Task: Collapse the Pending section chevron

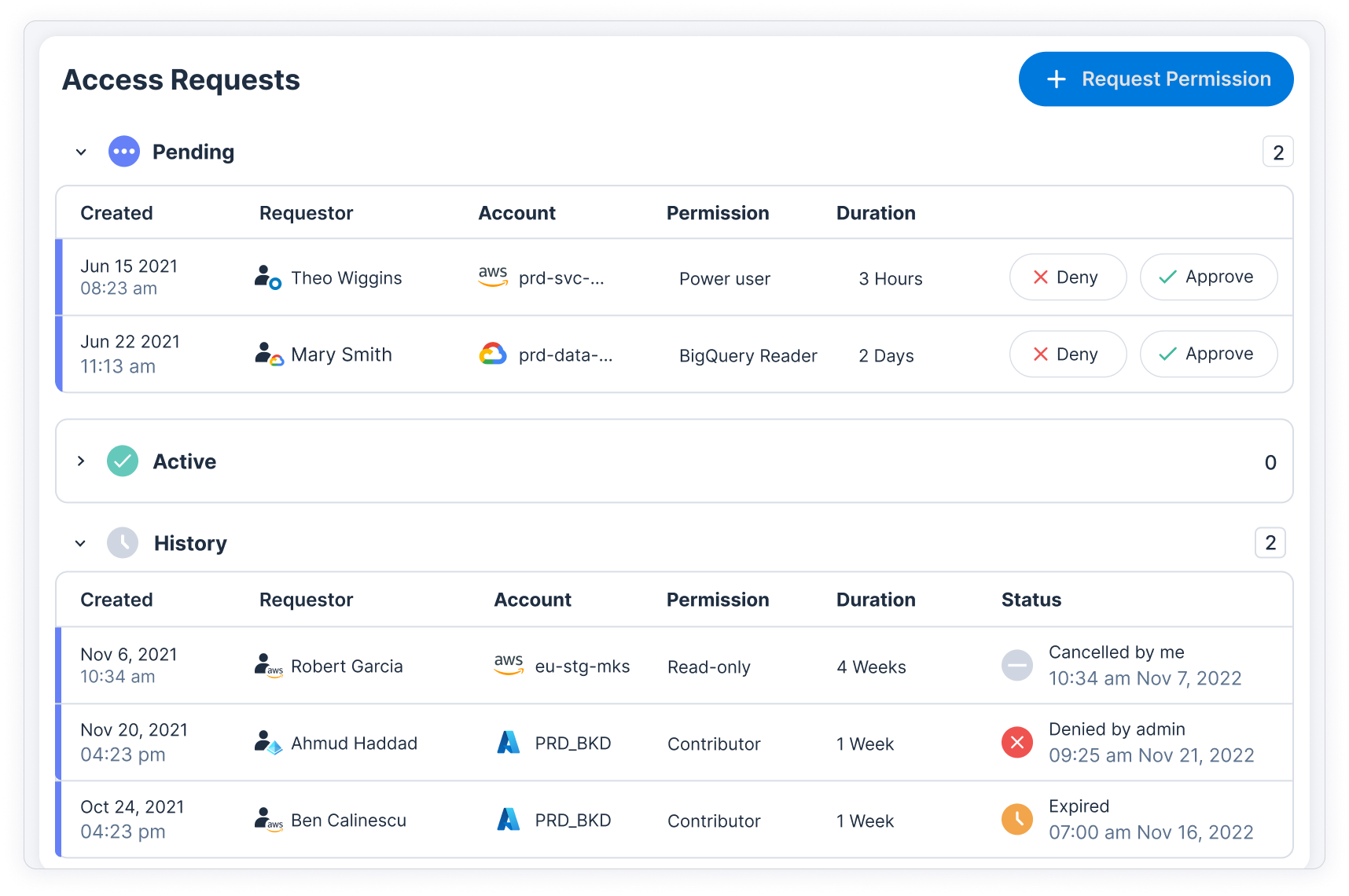Action: pos(81,152)
